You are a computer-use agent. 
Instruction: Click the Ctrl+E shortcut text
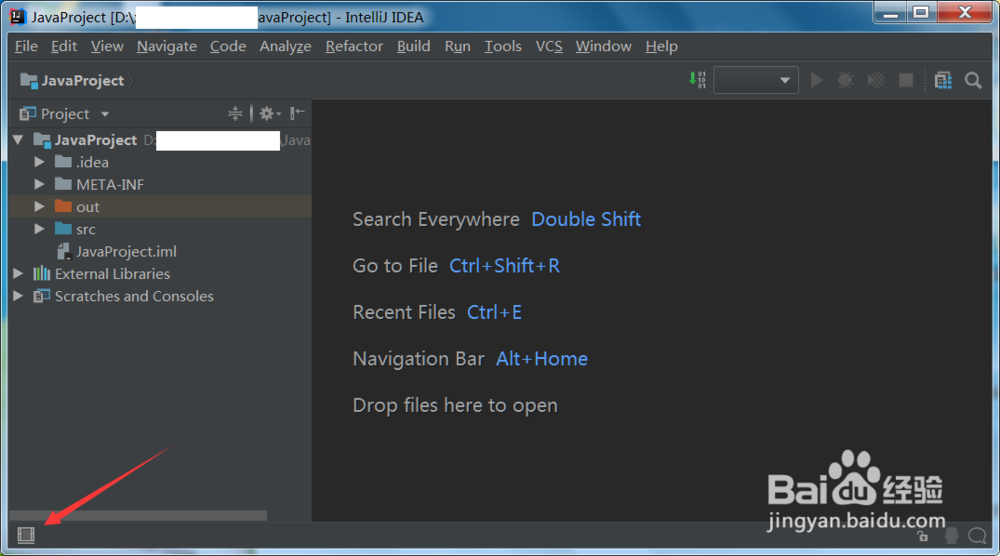coord(494,312)
